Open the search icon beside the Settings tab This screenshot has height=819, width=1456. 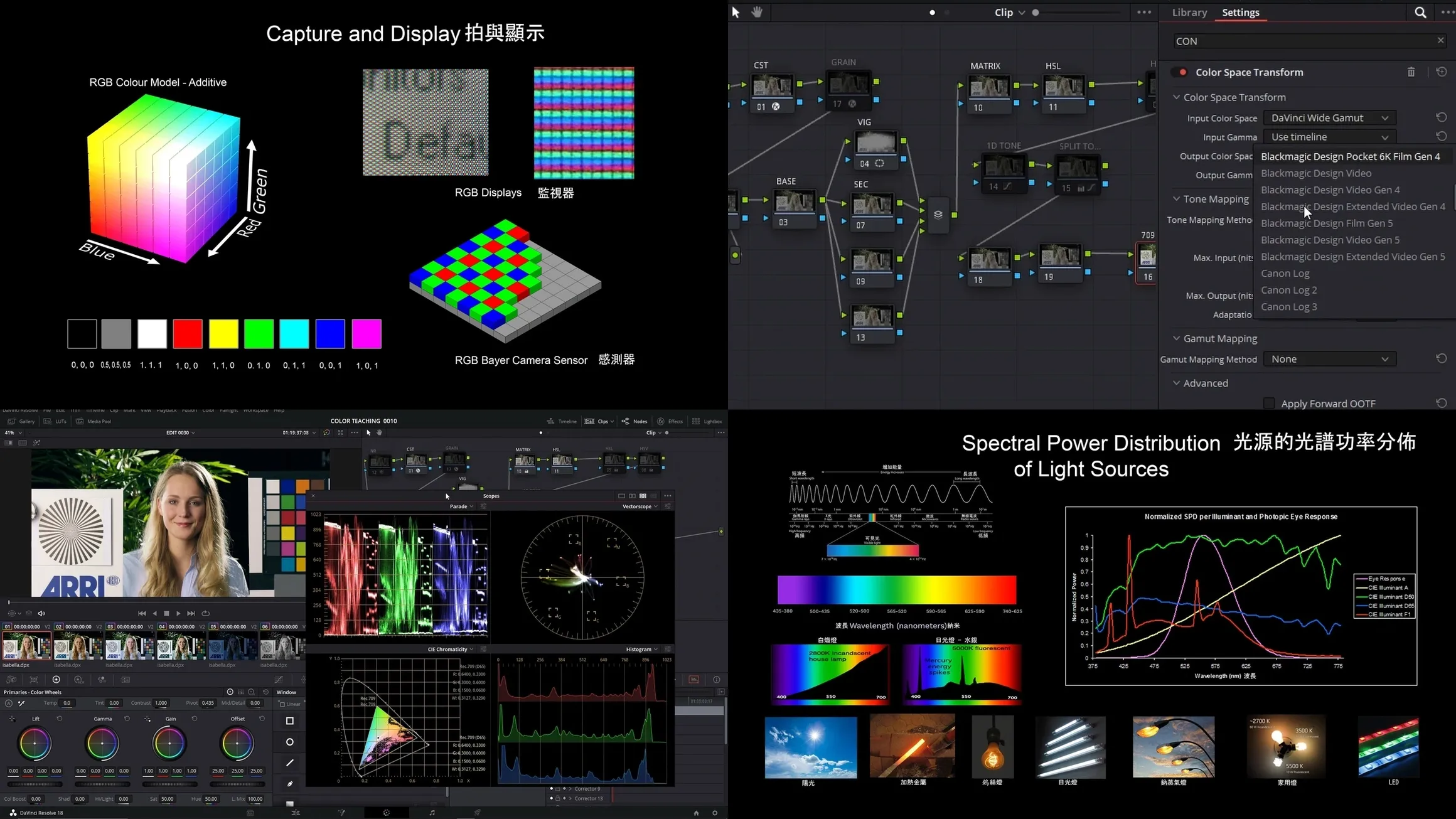(1420, 13)
